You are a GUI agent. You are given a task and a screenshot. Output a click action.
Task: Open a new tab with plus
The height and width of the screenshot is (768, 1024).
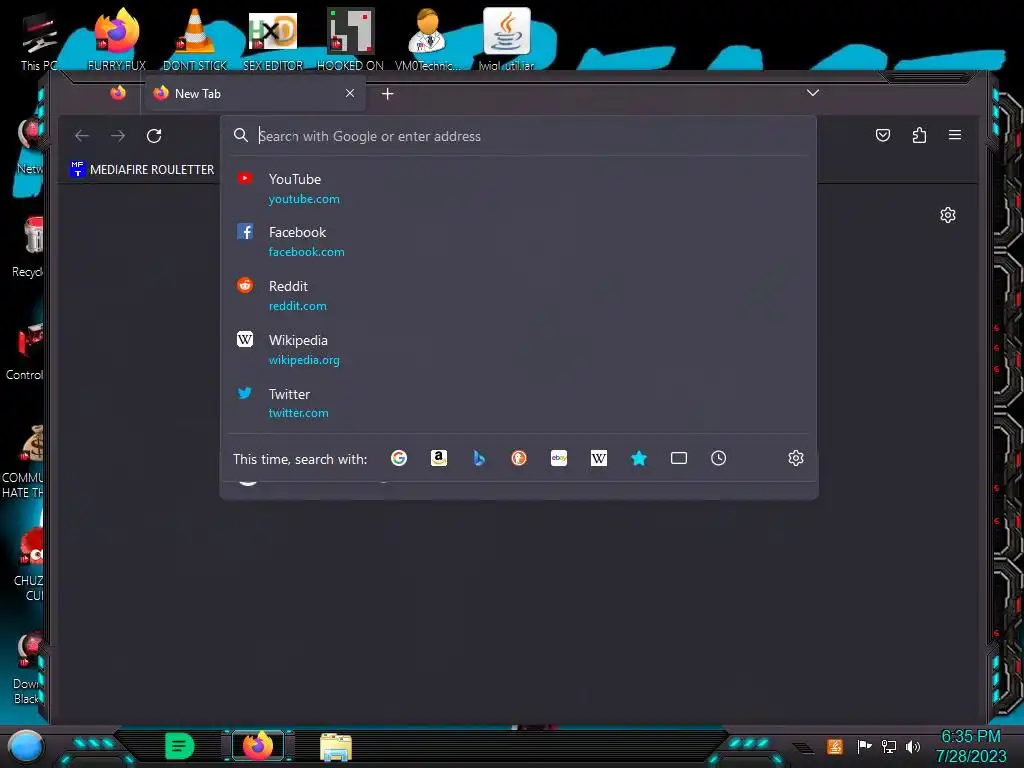click(x=387, y=94)
